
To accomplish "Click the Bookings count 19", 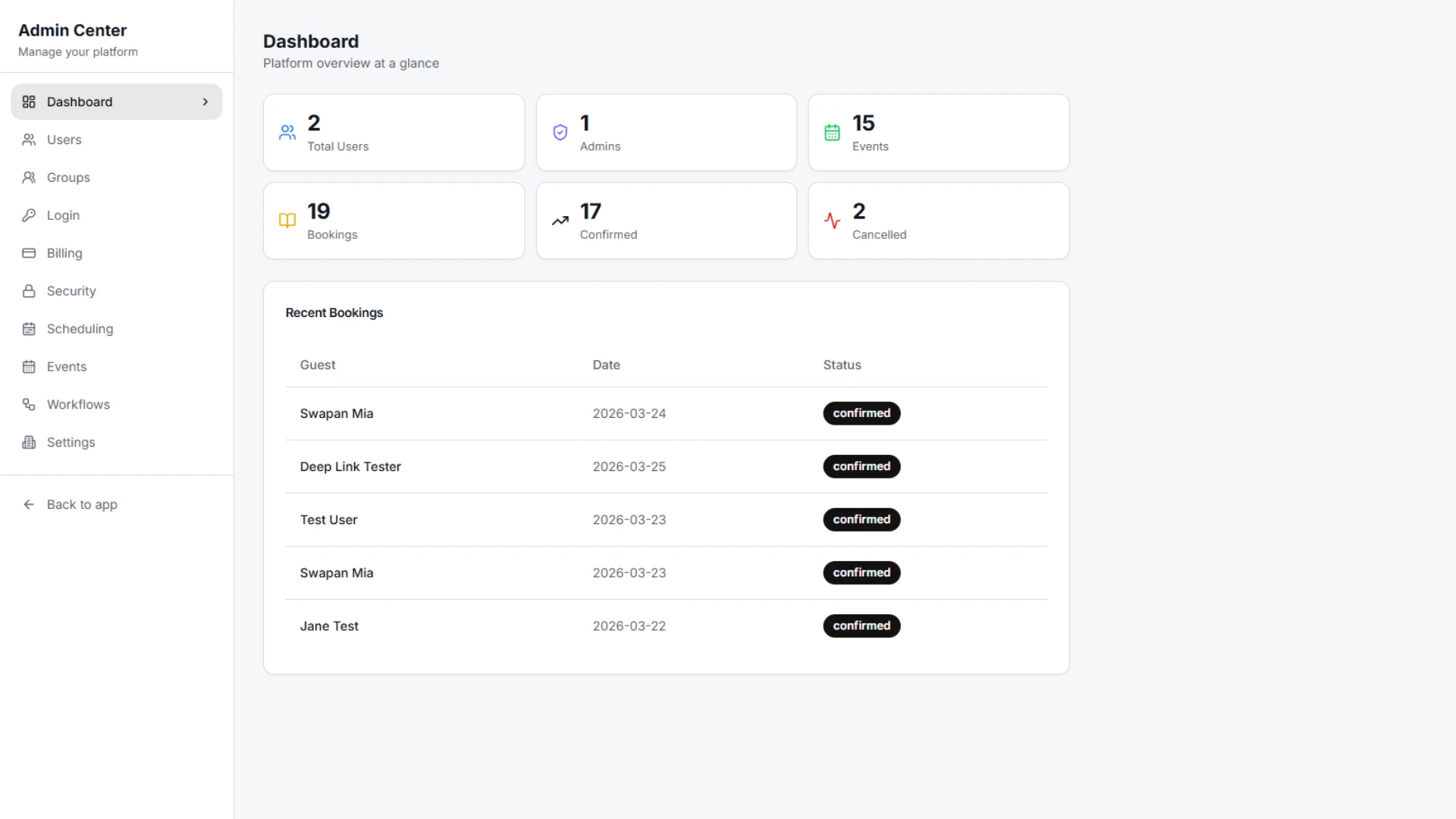I will 318,211.
